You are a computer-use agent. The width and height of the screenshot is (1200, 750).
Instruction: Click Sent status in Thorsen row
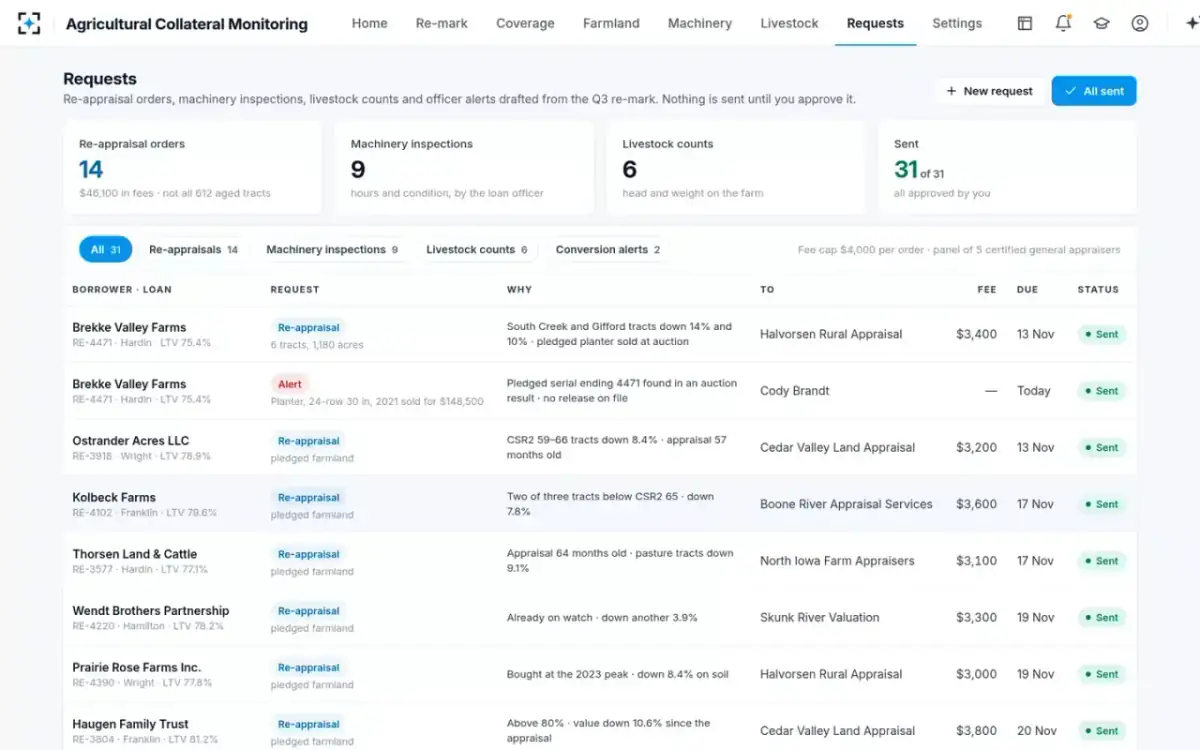coord(1101,561)
